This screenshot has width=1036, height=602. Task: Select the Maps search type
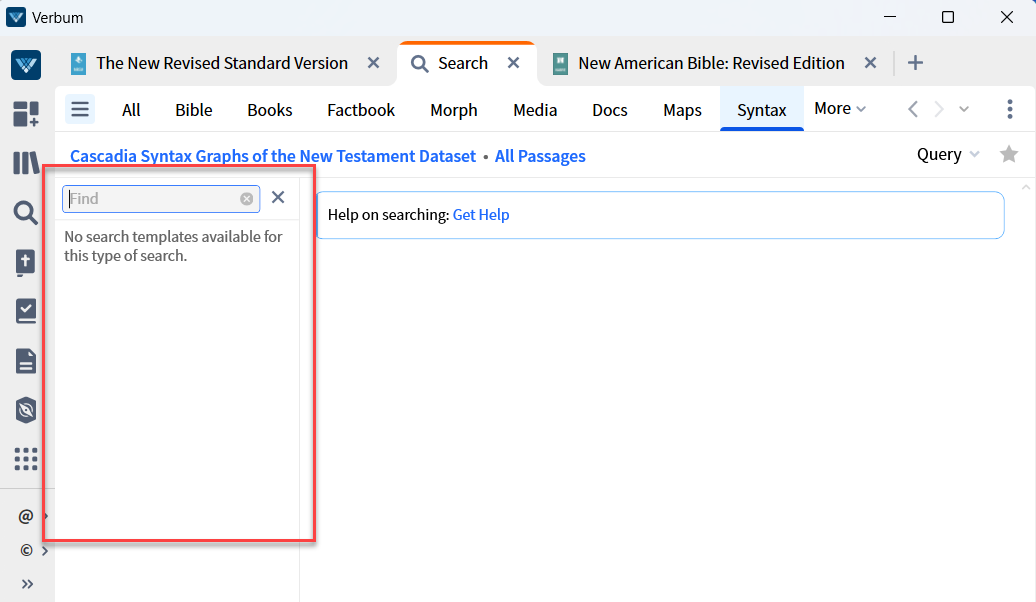tap(683, 110)
